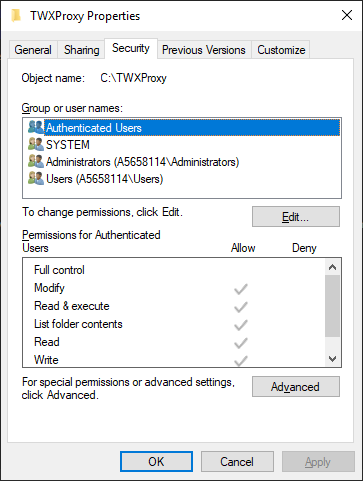Close the TWXProxy Properties dialog
This screenshot has height=481, width=363.
[347, 15]
